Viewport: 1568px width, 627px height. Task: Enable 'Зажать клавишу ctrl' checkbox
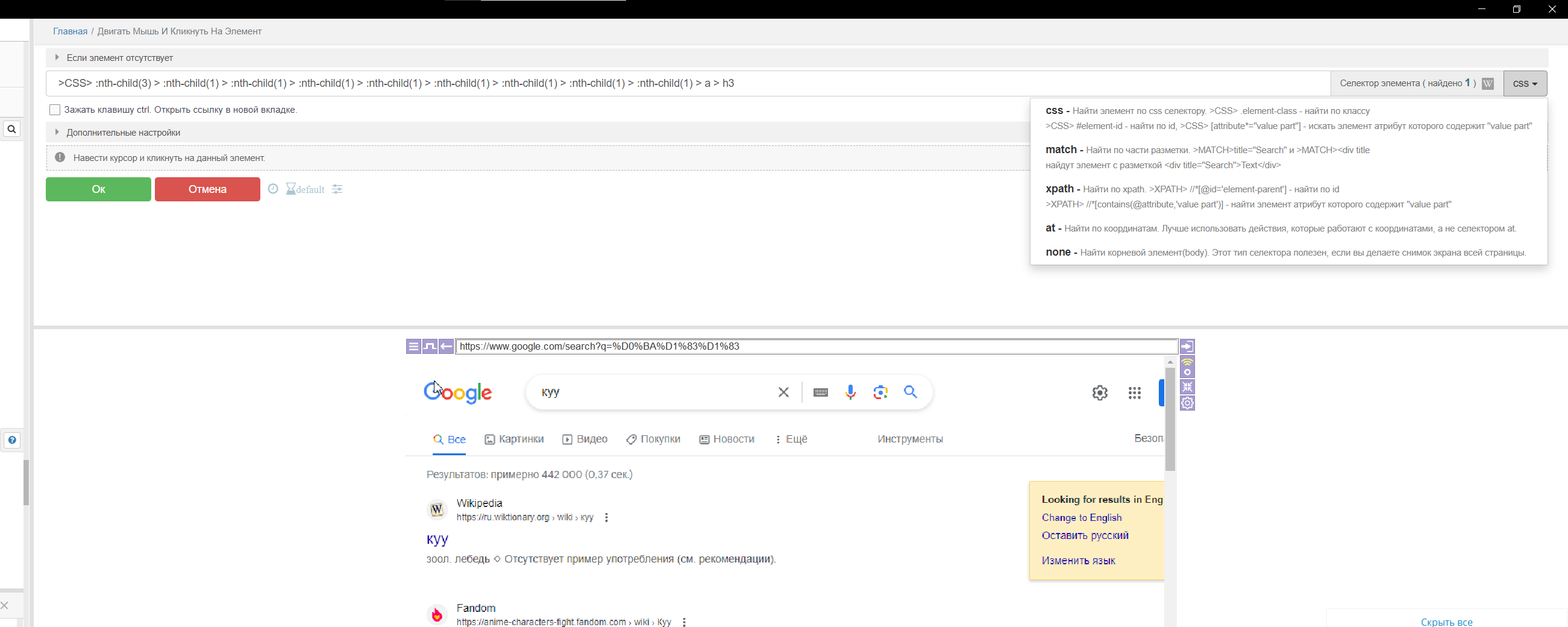point(55,110)
